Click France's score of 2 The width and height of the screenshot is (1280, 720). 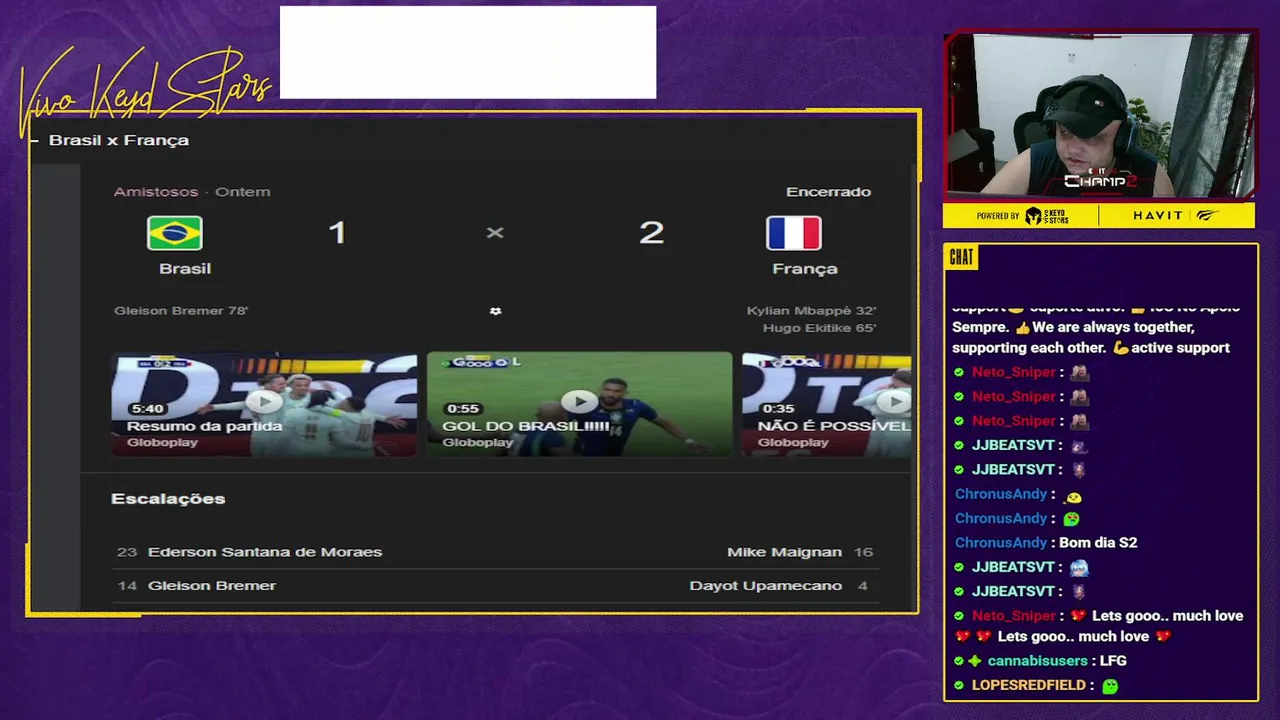click(651, 232)
